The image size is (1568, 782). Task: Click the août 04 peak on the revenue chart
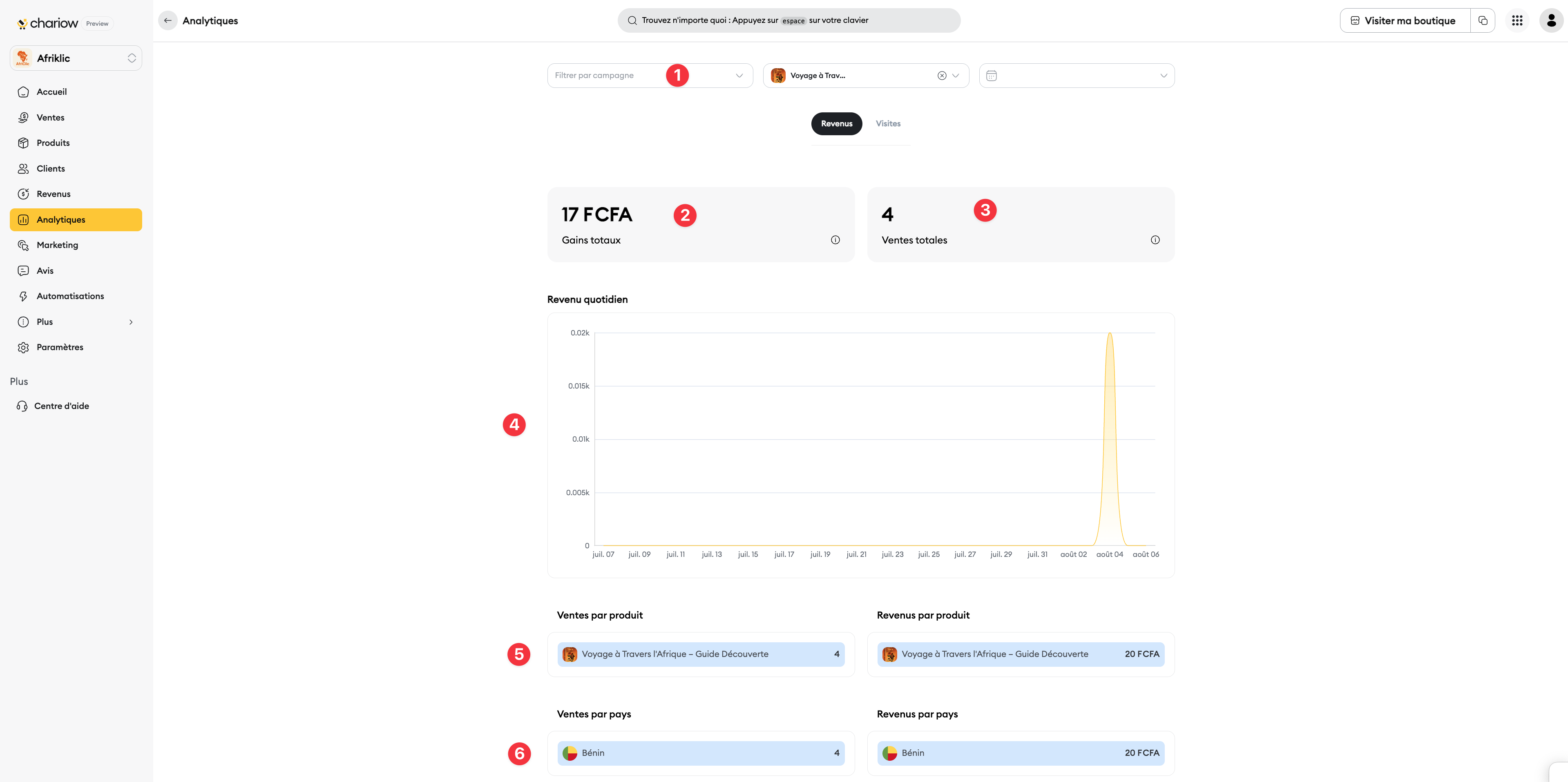coord(1110,334)
